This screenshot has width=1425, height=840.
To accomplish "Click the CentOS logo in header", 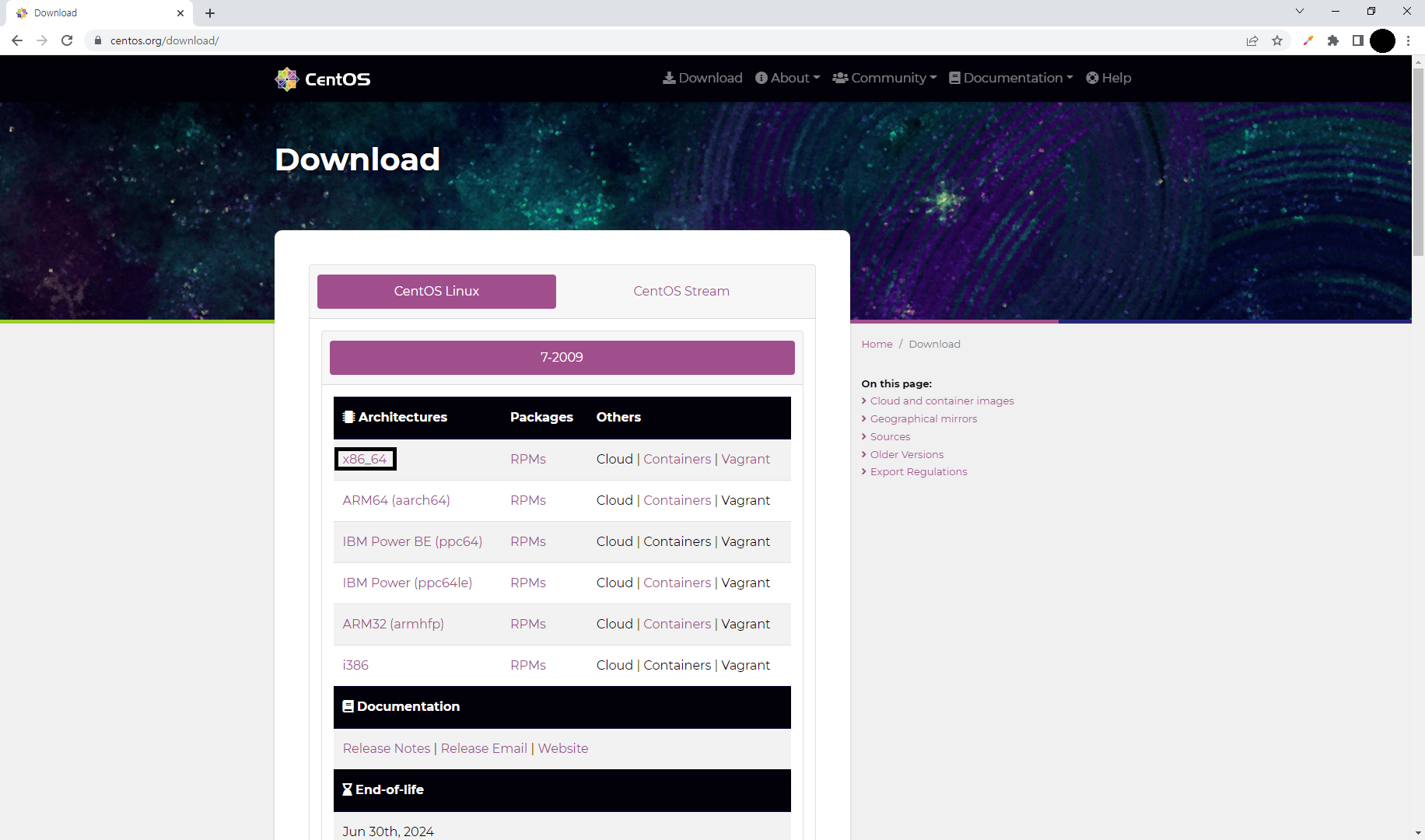I will pos(323,79).
